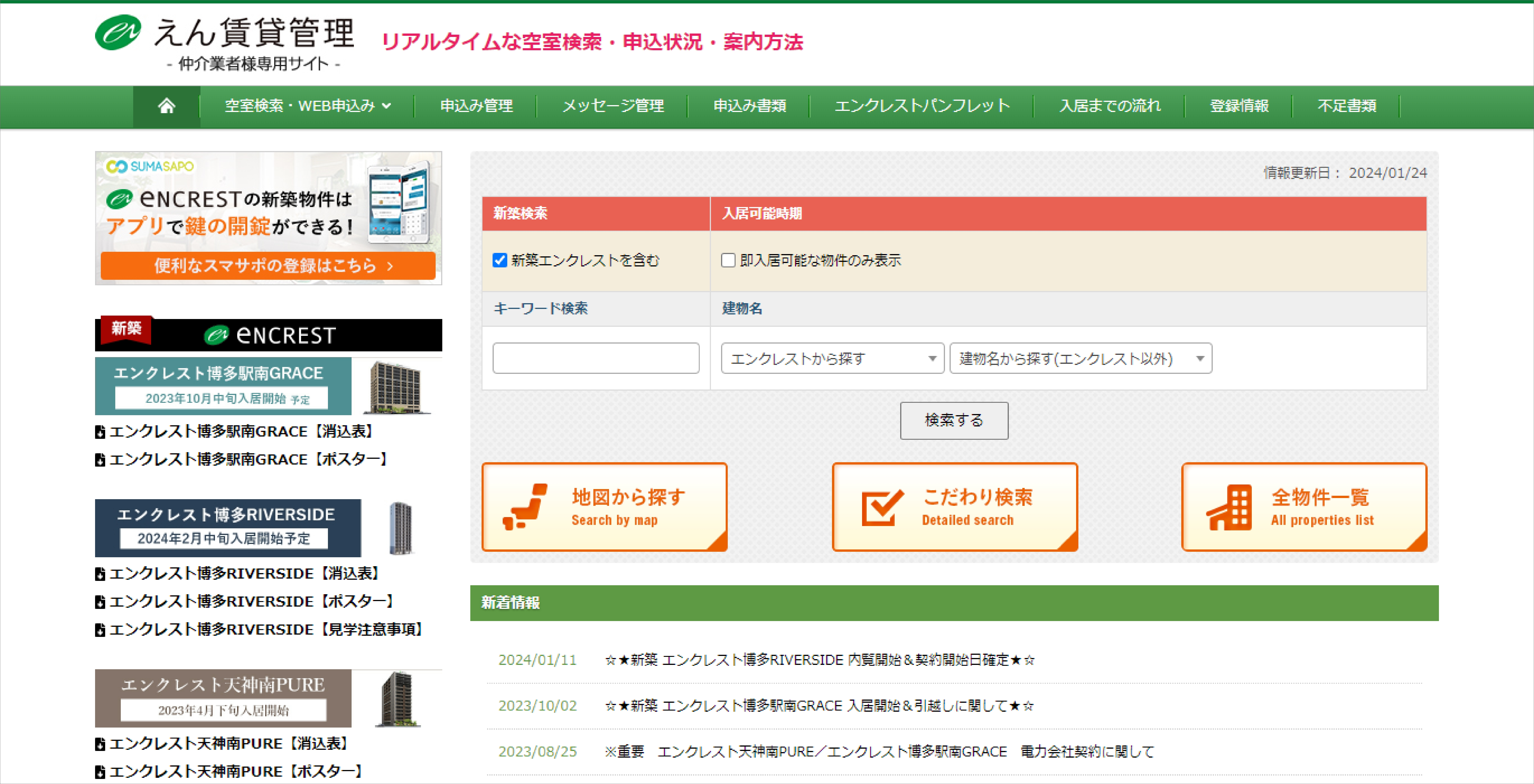Open 2024/01/11 博多RIVERSIDE 内覧開始 news item
Image resolution: width=1534 pixels, height=784 pixels.
click(x=820, y=660)
